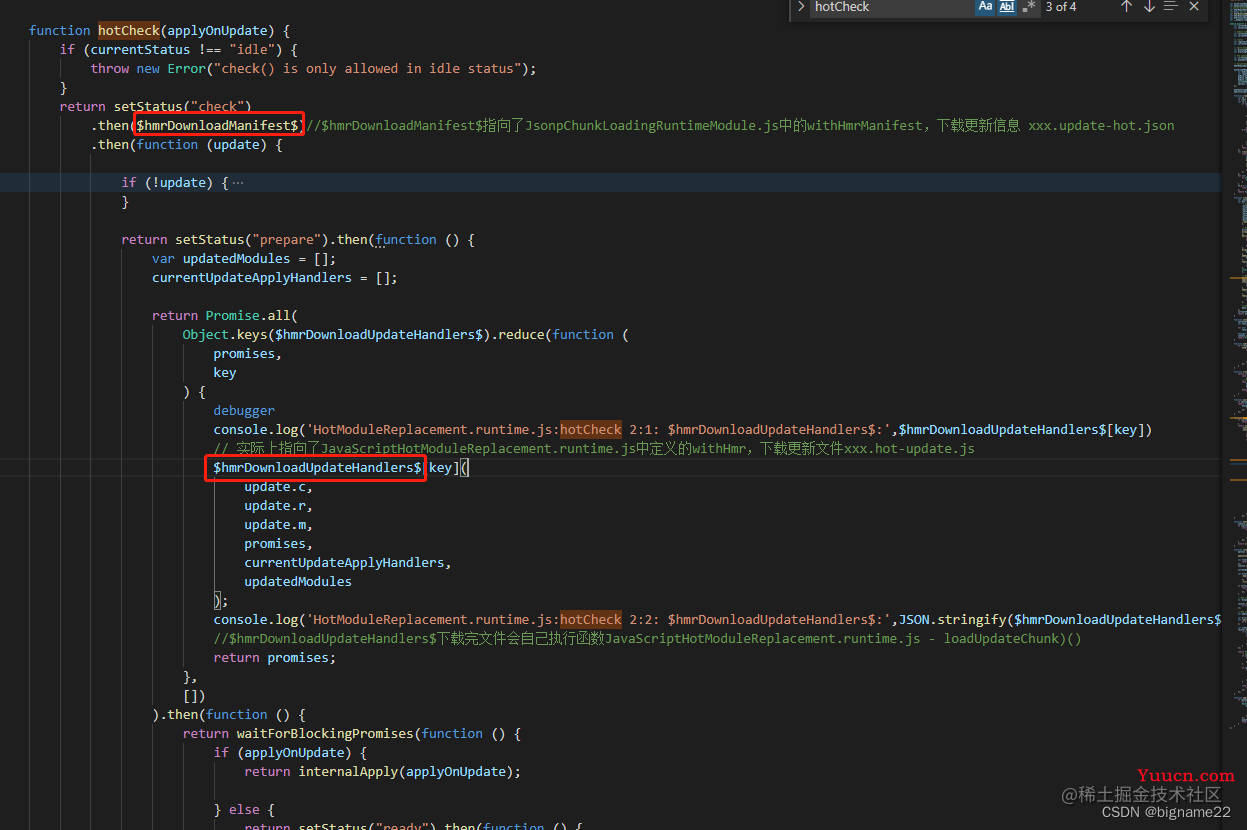Toggle Match Case (Aa) in find widget
The width and height of the screenshot is (1247, 830).
pos(985,7)
